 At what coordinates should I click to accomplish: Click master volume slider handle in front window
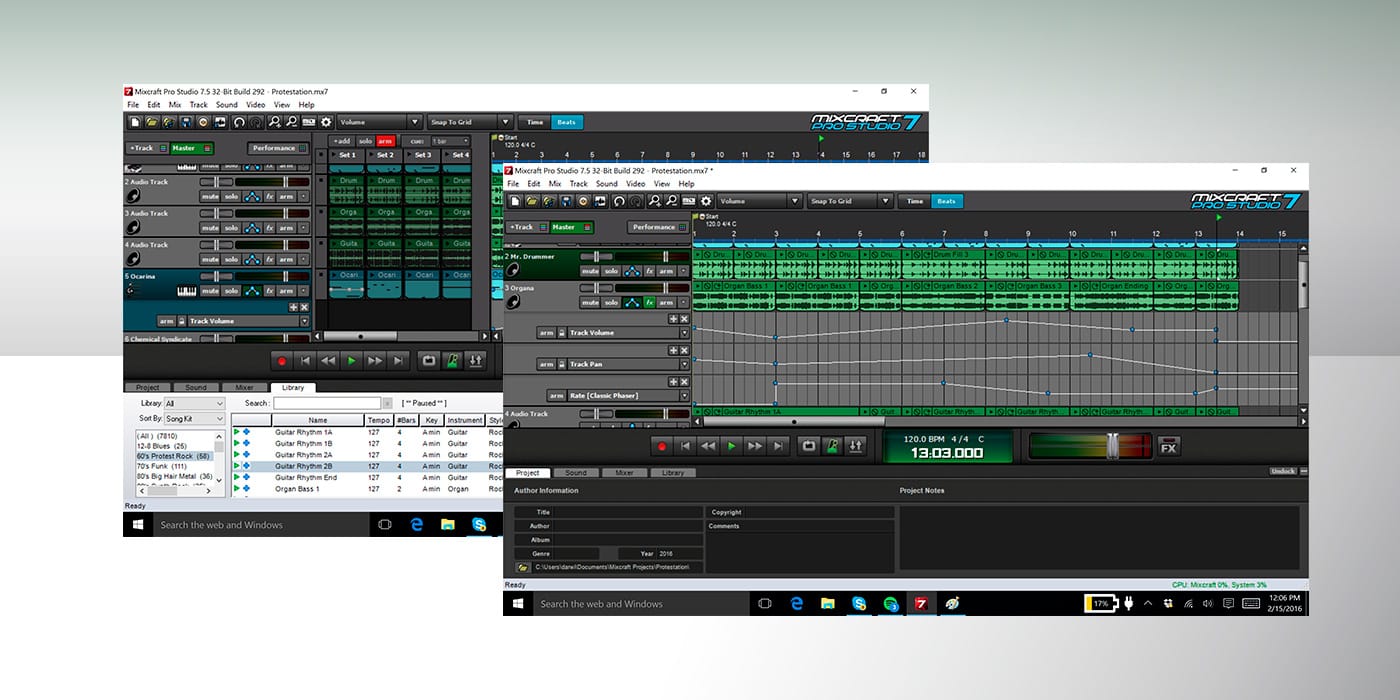coord(1113,446)
